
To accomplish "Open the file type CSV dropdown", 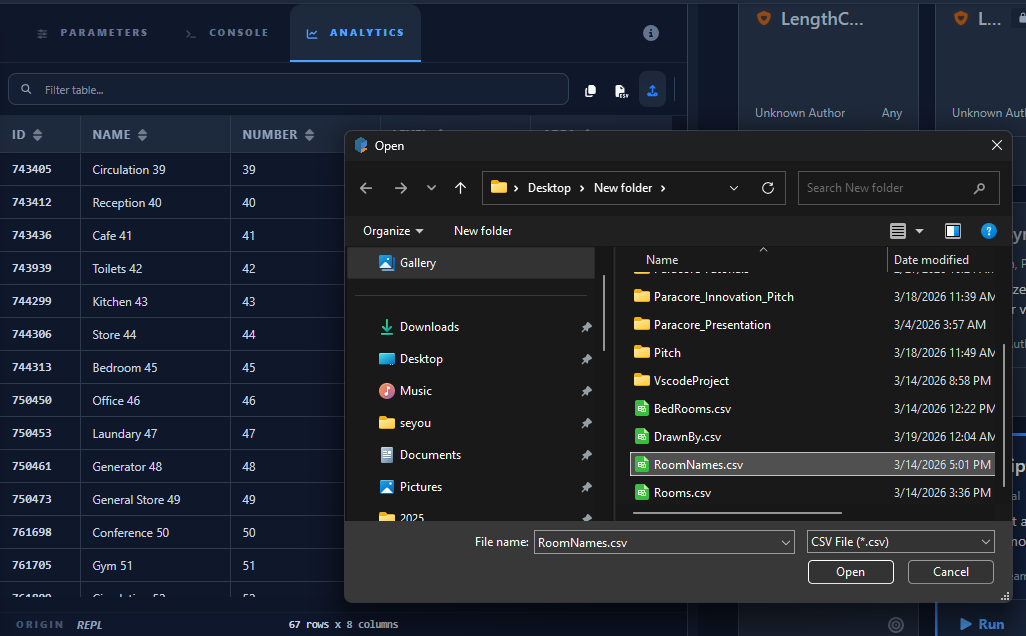I will (x=900, y=542).
